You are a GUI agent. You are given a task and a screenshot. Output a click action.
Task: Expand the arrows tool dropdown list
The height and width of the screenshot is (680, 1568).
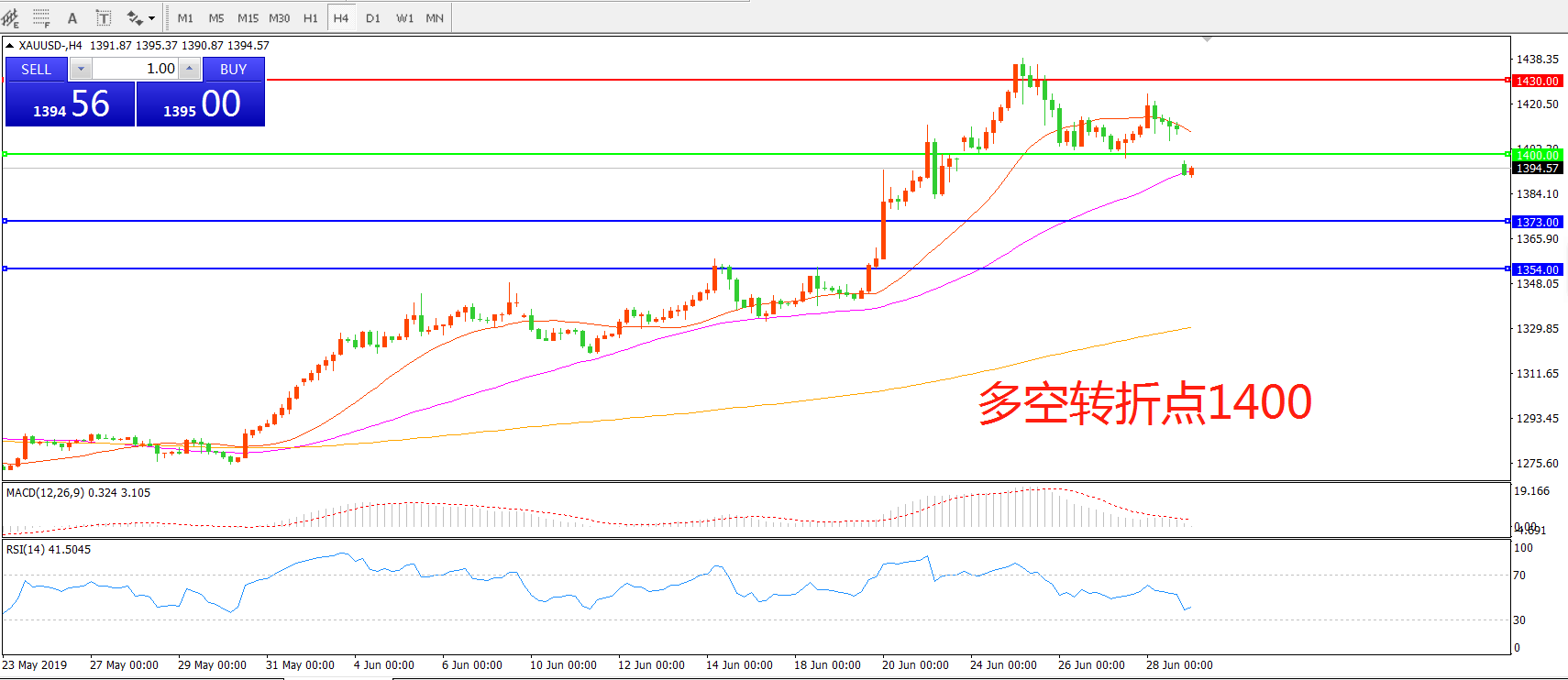click(x=152, y=18)
